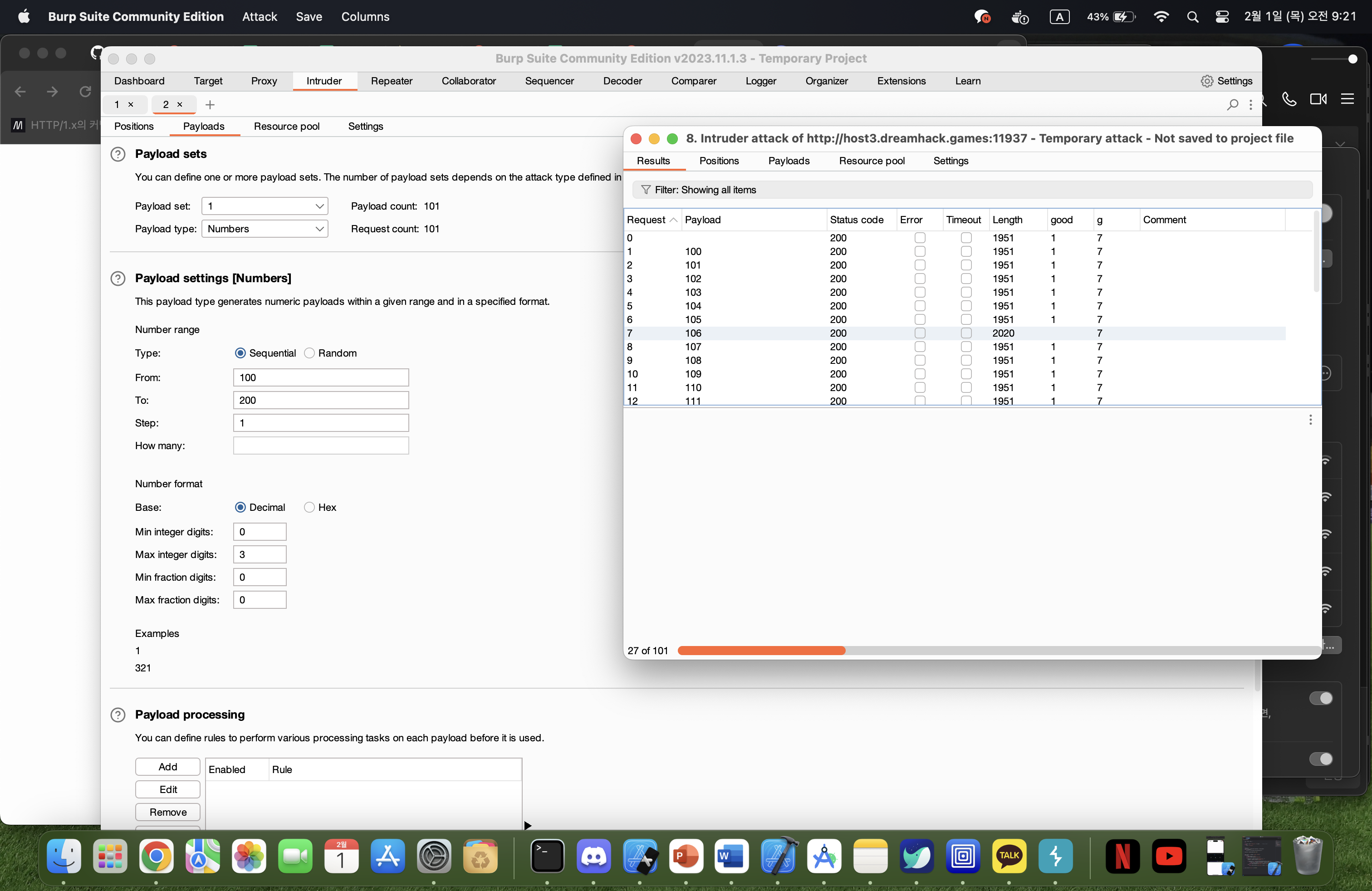Tick Timeout checkbox for request 0

(966, 238)
